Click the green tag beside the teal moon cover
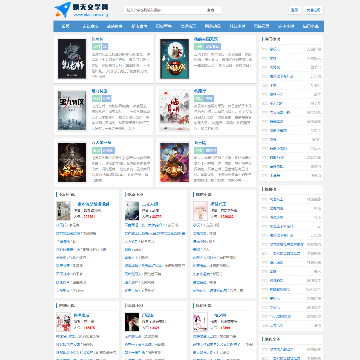Viewport: 360px width, 360px height. 199,47
